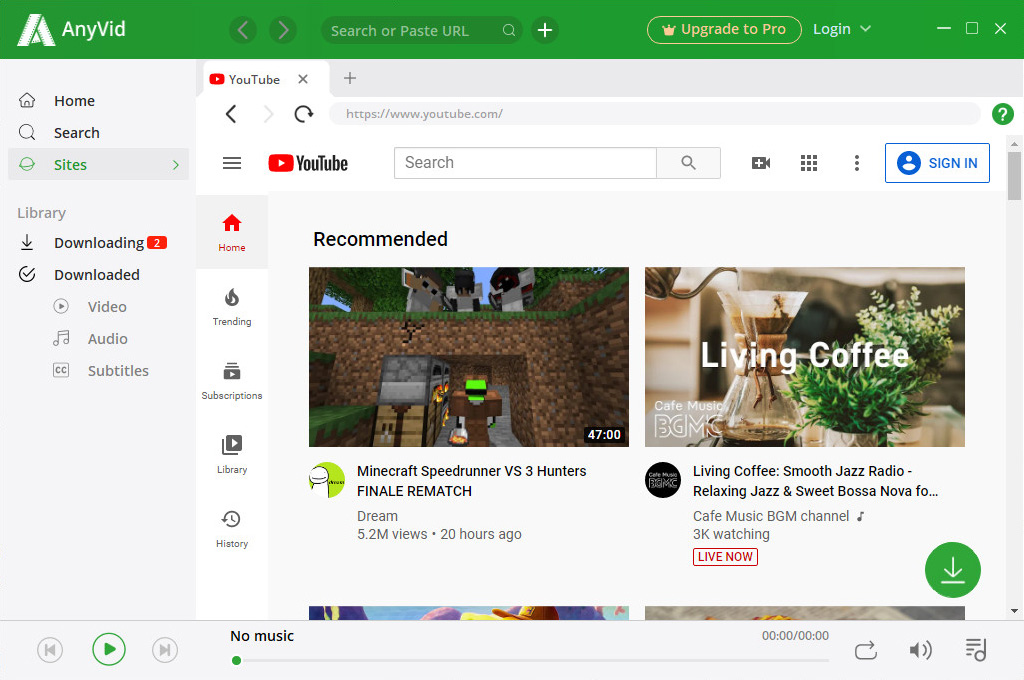
Task: Add a new browser tab
Action: coord(350,78)
